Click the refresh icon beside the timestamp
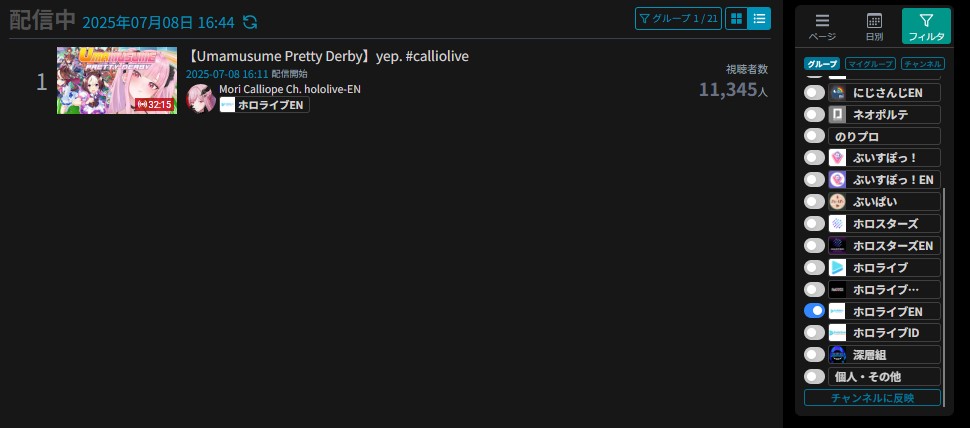Image resolution: width=970 pixels, height=428 pixels. coord(250,22)
